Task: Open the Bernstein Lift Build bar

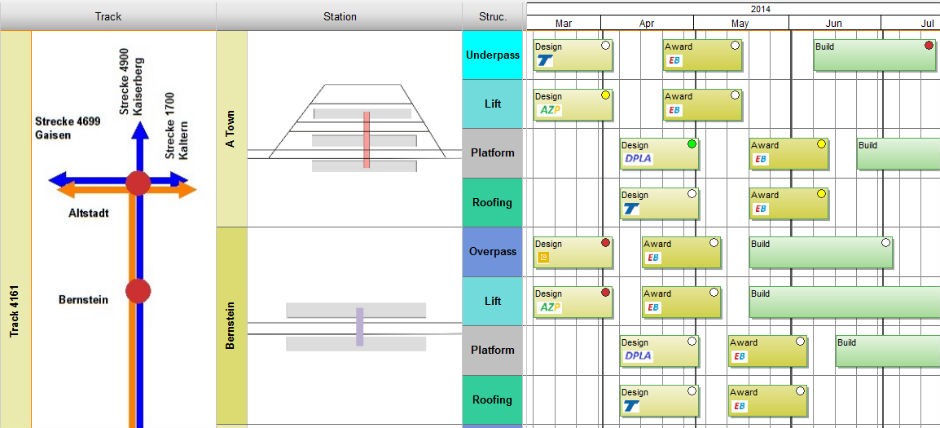Action: pos(845,302)
